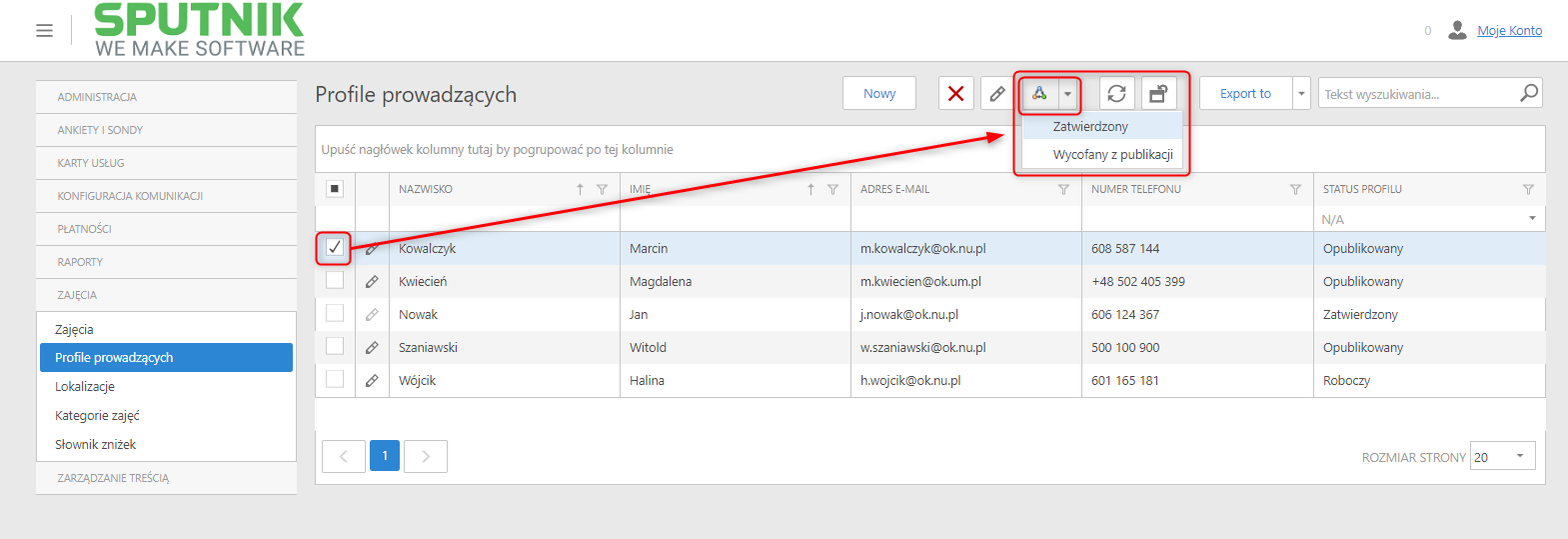This screenshot has width=1568, height=539.
Task: Click the red X delete icon
Action: point(956,94)
